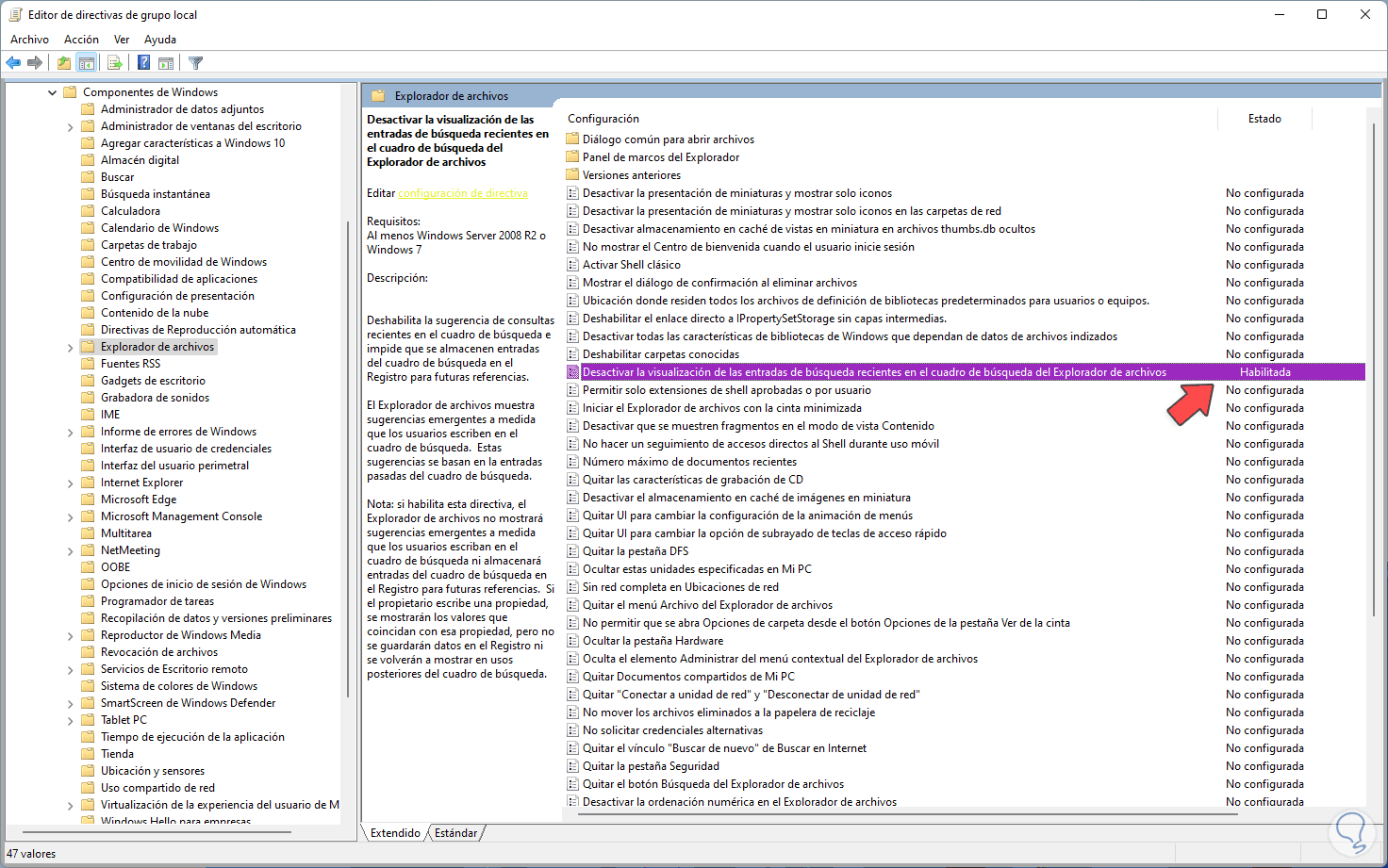
Task: Toggle the action pane toolbar icon
Action: 166,63
